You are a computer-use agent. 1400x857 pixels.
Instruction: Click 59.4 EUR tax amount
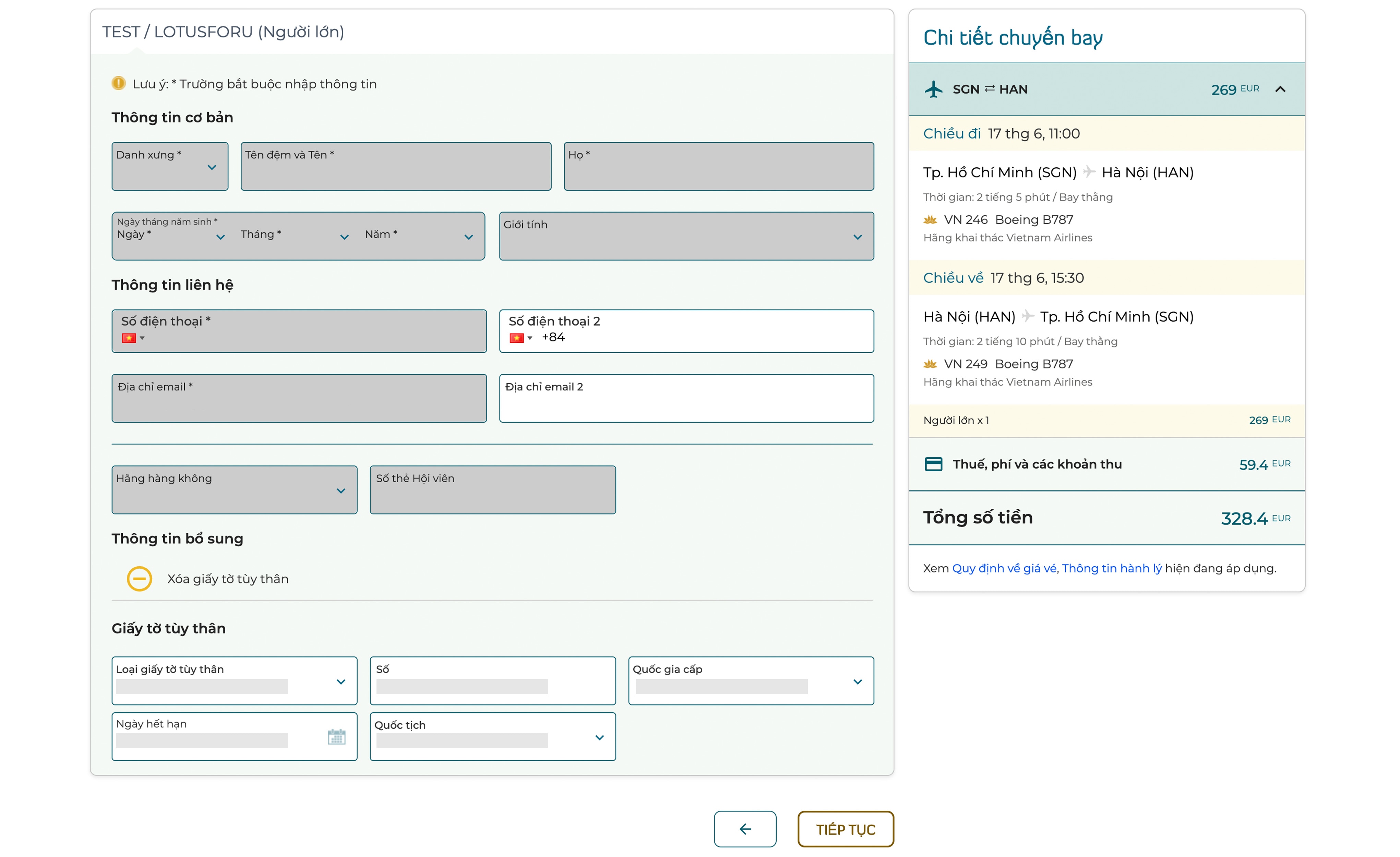pos(1265,464)
